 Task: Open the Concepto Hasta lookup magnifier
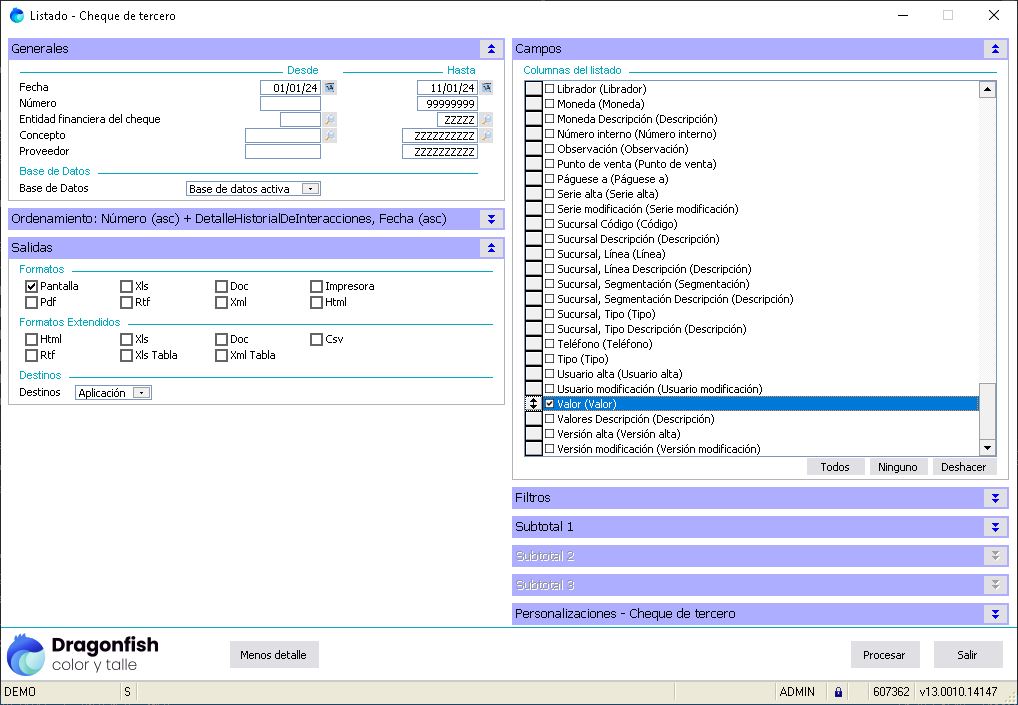coord(486,136)
